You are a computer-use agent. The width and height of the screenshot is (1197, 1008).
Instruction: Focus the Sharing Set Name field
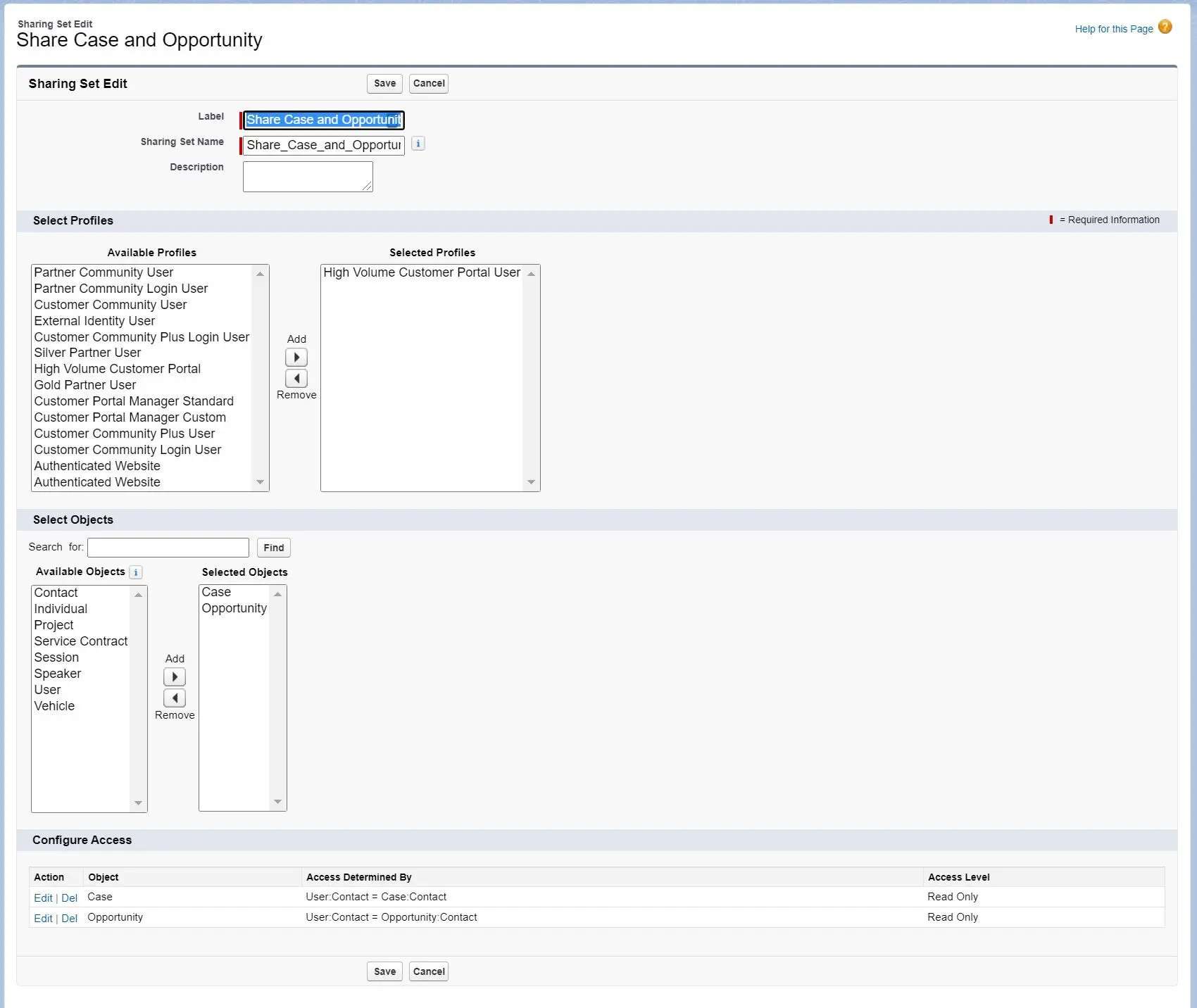coord(324,145)
